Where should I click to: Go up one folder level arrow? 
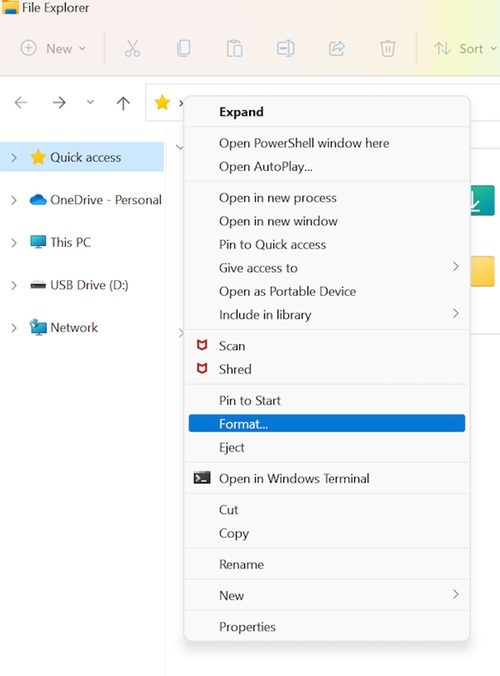coord(123,103)
